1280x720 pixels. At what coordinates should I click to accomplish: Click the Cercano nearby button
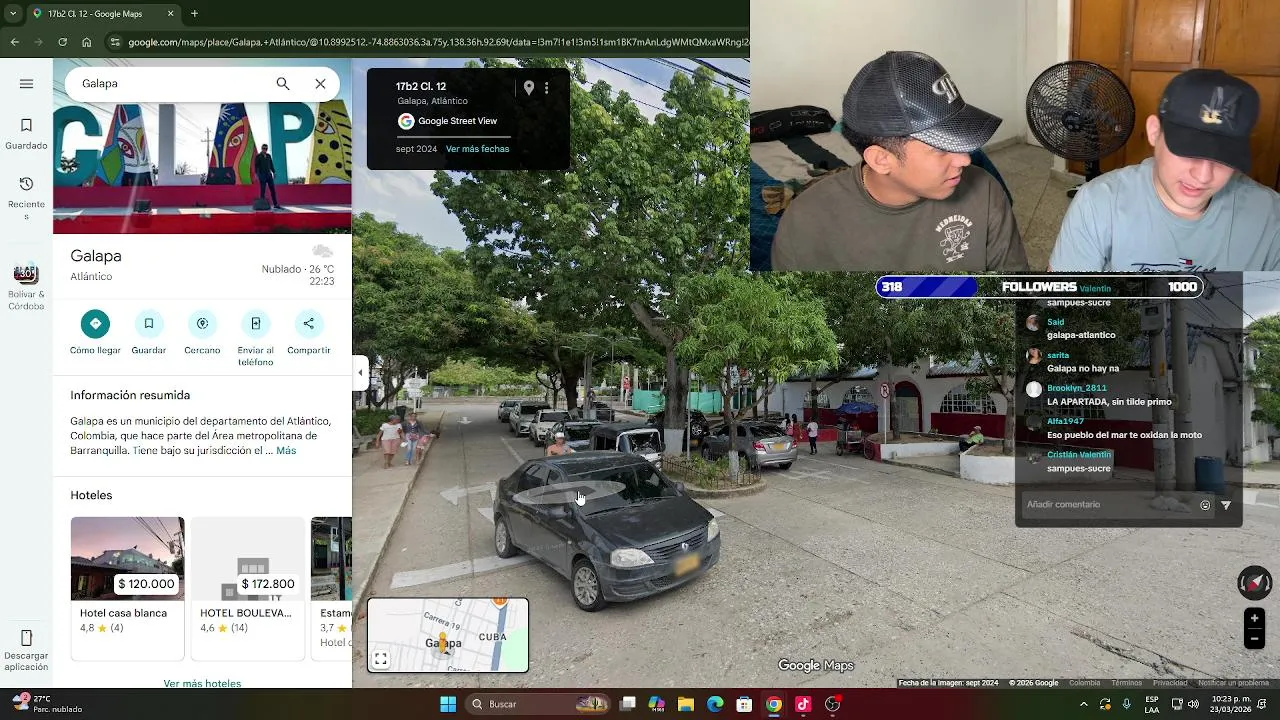[x=202, y=333]
